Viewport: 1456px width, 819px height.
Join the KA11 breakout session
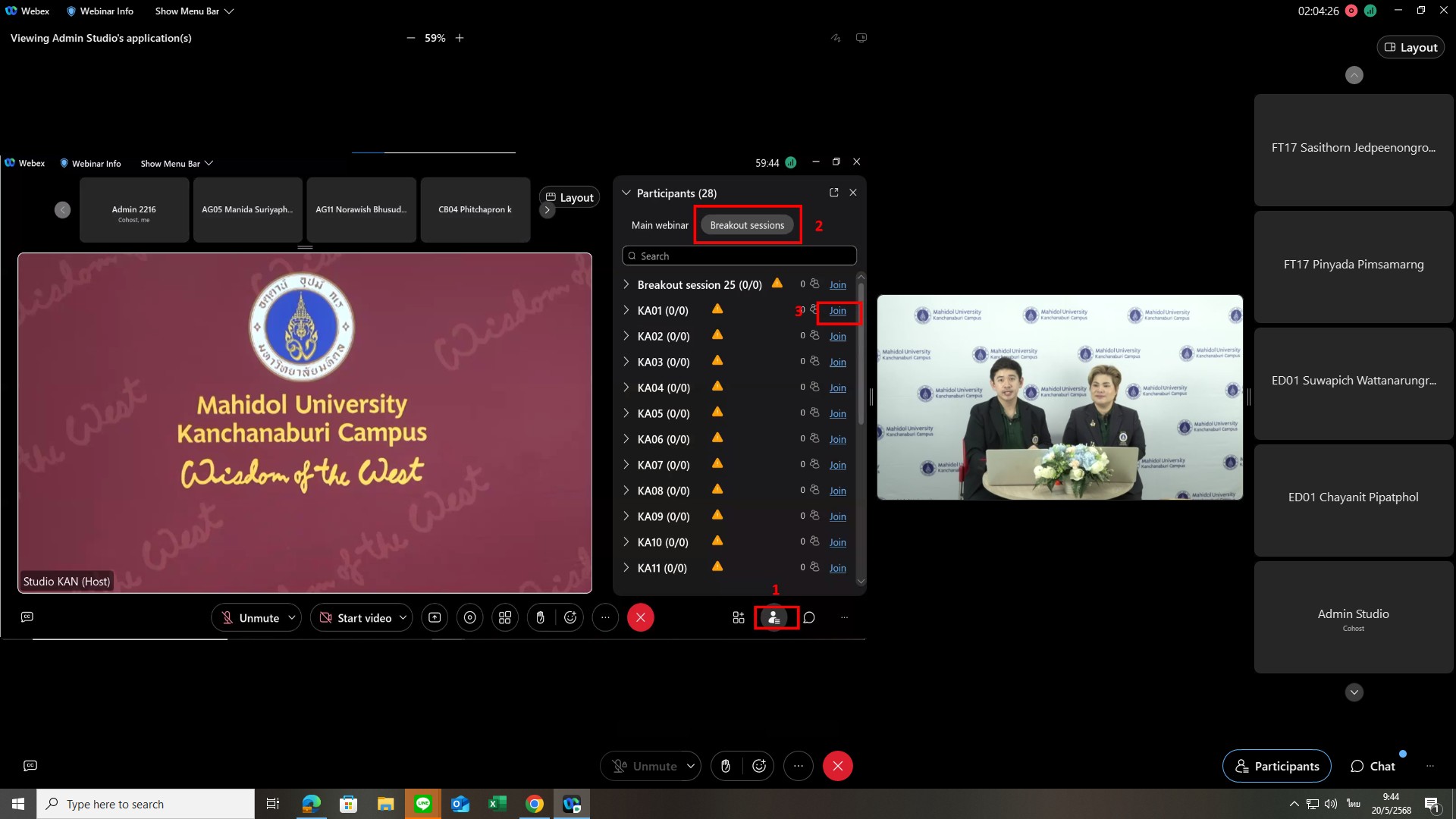tap(837, 569)
